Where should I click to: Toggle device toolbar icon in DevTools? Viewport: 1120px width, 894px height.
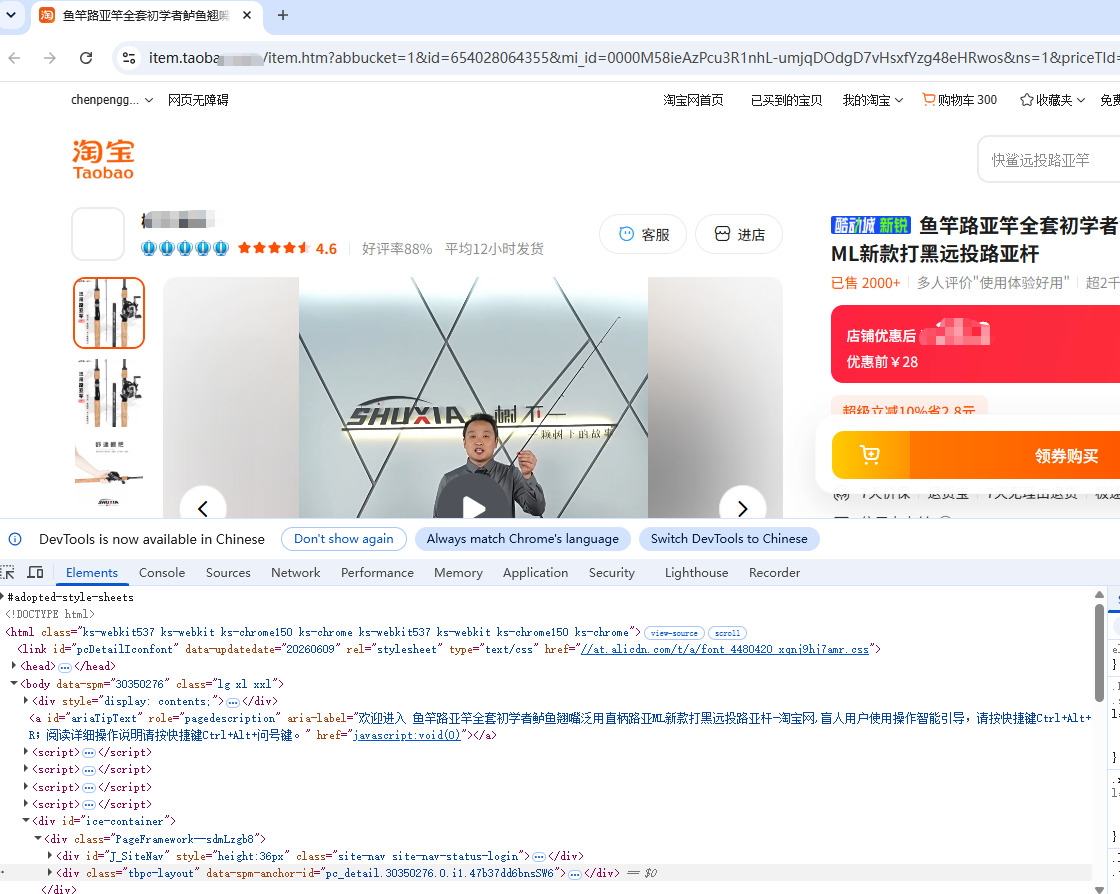point(35,573)
